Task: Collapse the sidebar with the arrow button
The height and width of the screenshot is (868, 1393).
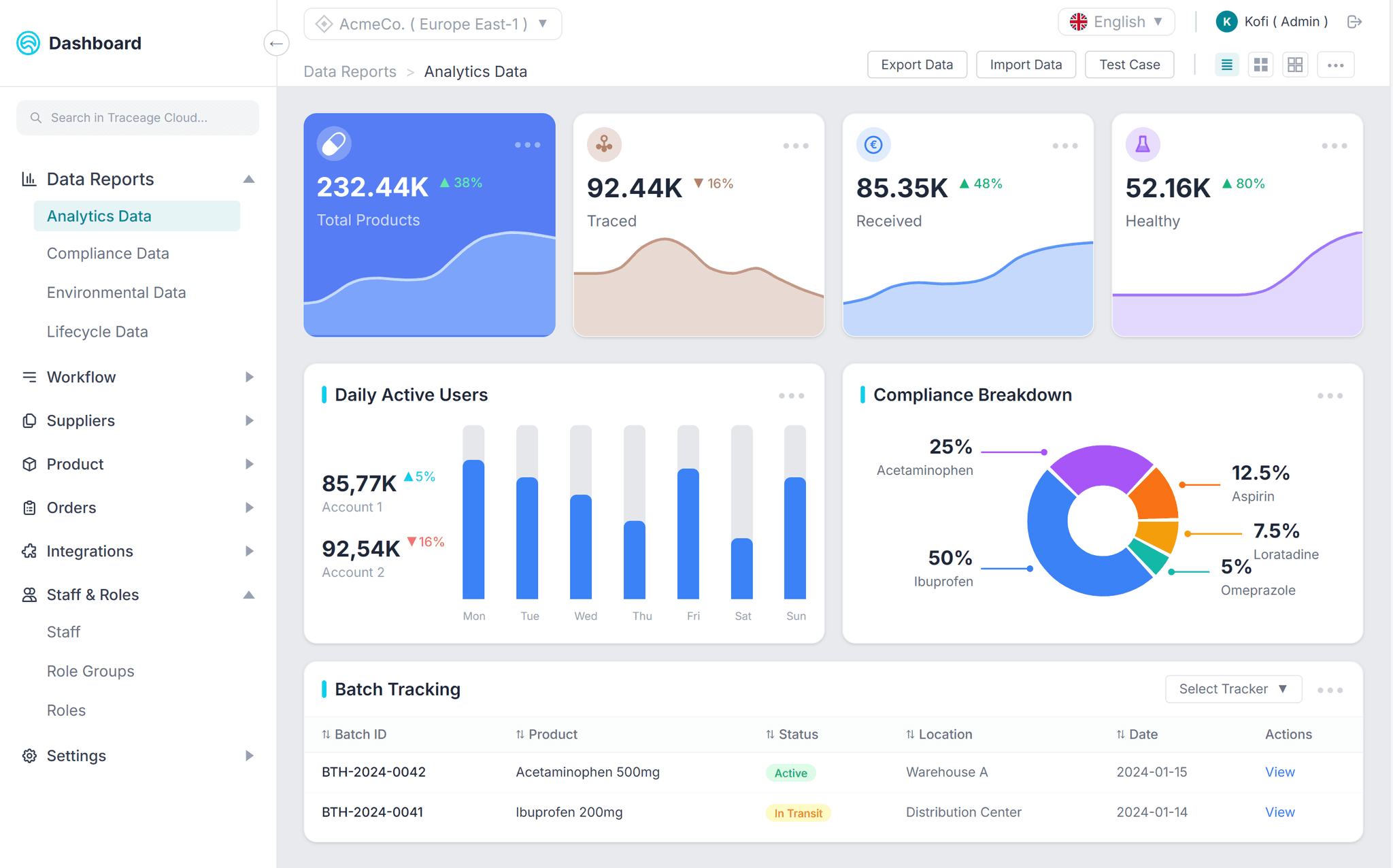Action: (x=277, y=43)
